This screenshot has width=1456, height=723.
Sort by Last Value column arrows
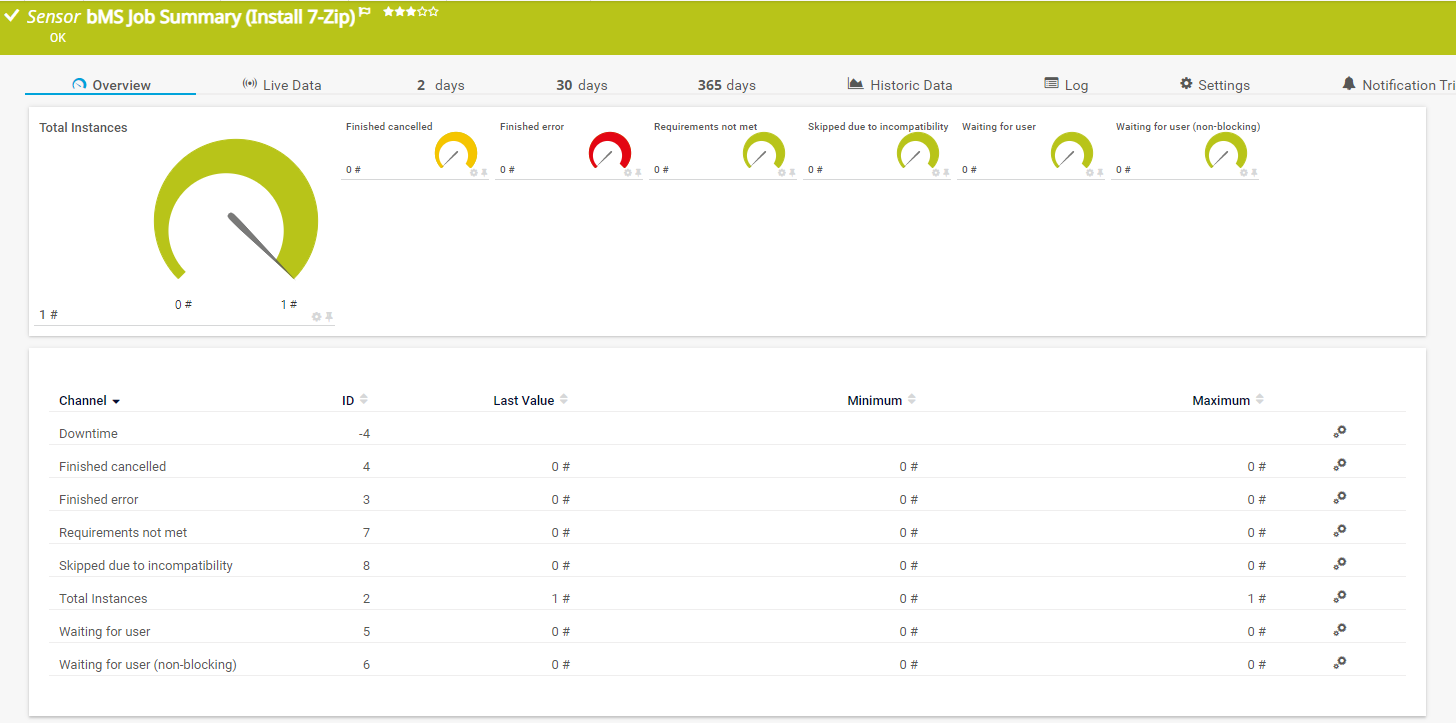[564, 400]
